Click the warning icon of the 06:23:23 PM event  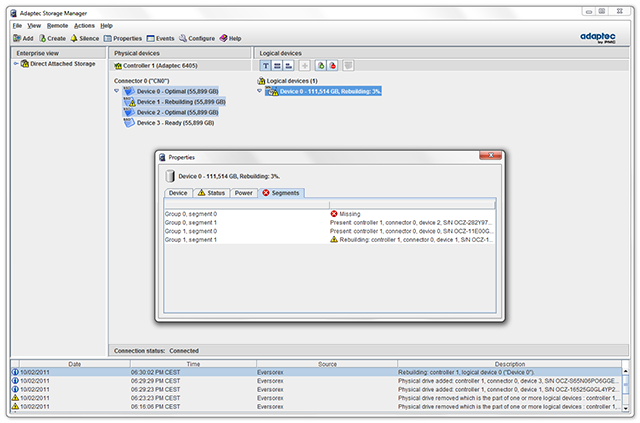pyautogui.click(x=15, y=398)
